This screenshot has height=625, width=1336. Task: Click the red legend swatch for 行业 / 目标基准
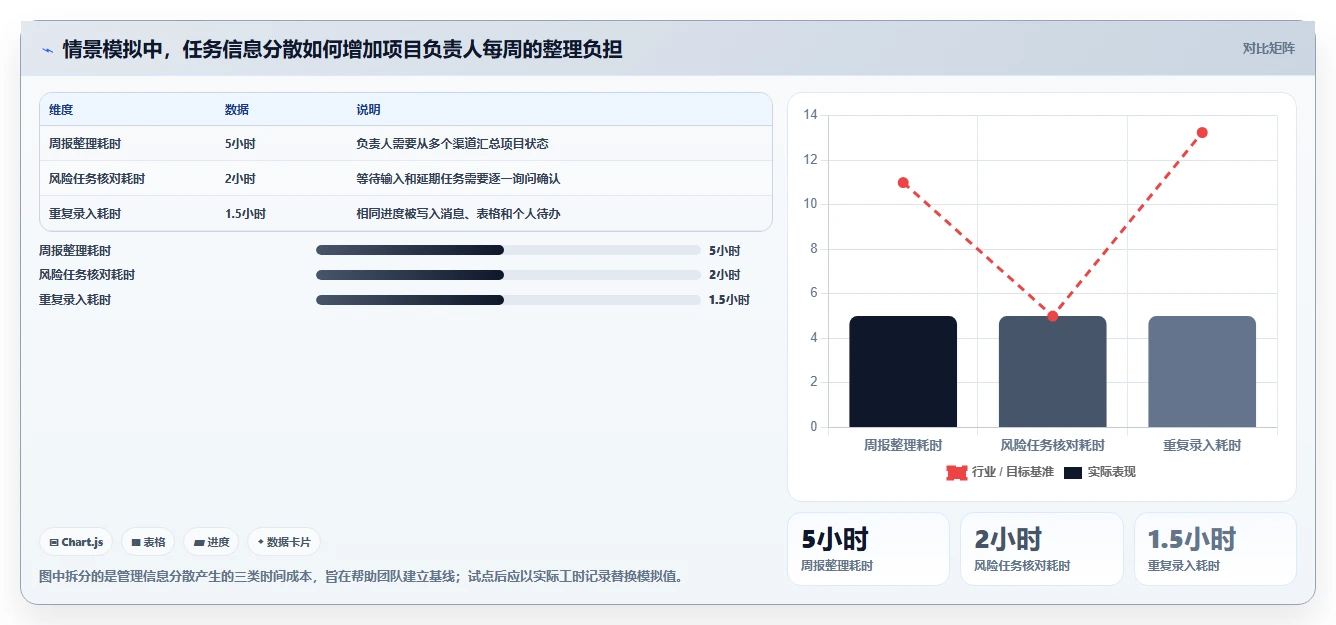click(x=956, y=472)
